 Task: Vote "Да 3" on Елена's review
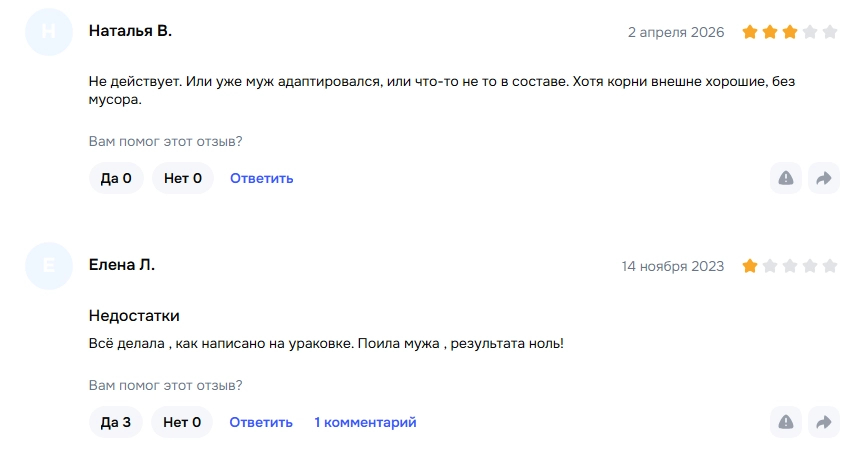(x=116, y=422)
